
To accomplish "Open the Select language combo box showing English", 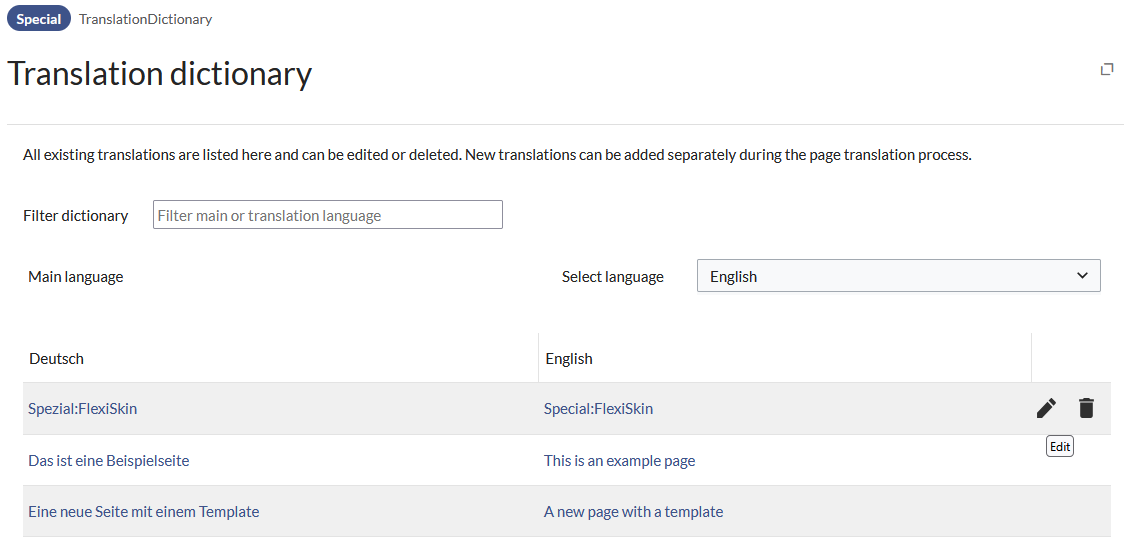I will pyautogui.click(x=897, y=276).
